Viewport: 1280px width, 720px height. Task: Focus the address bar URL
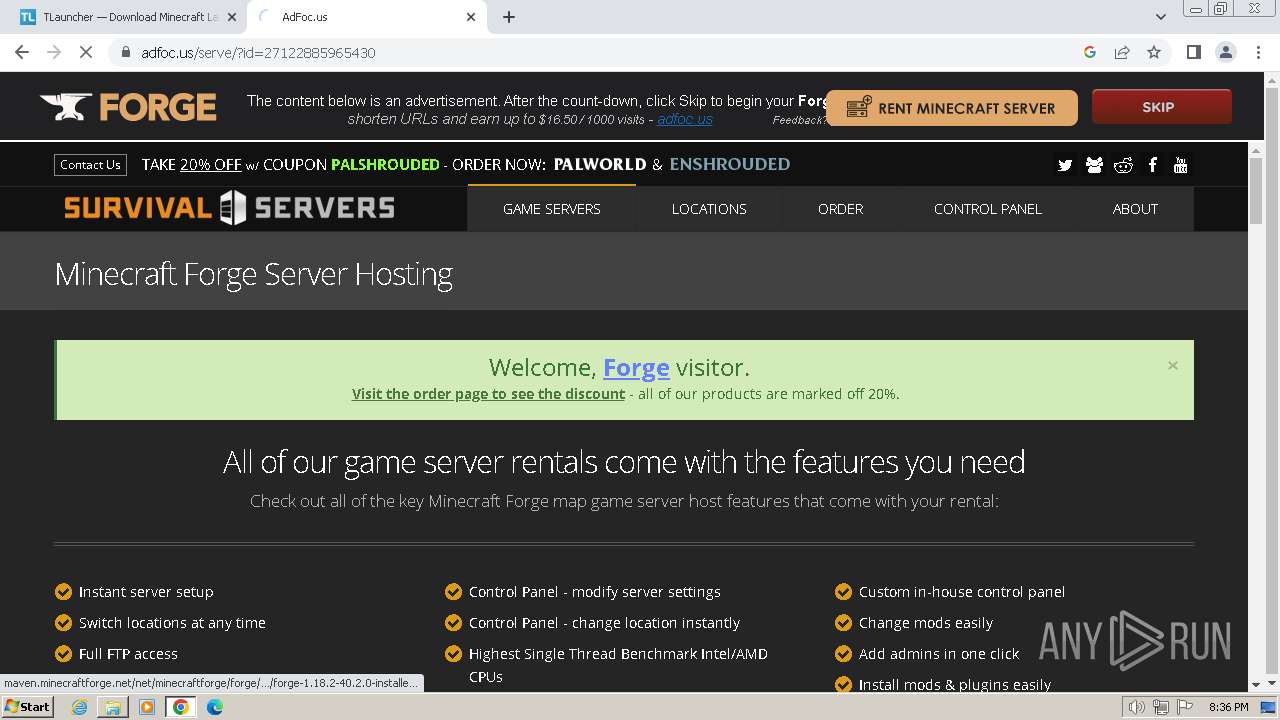click(258, 52)
